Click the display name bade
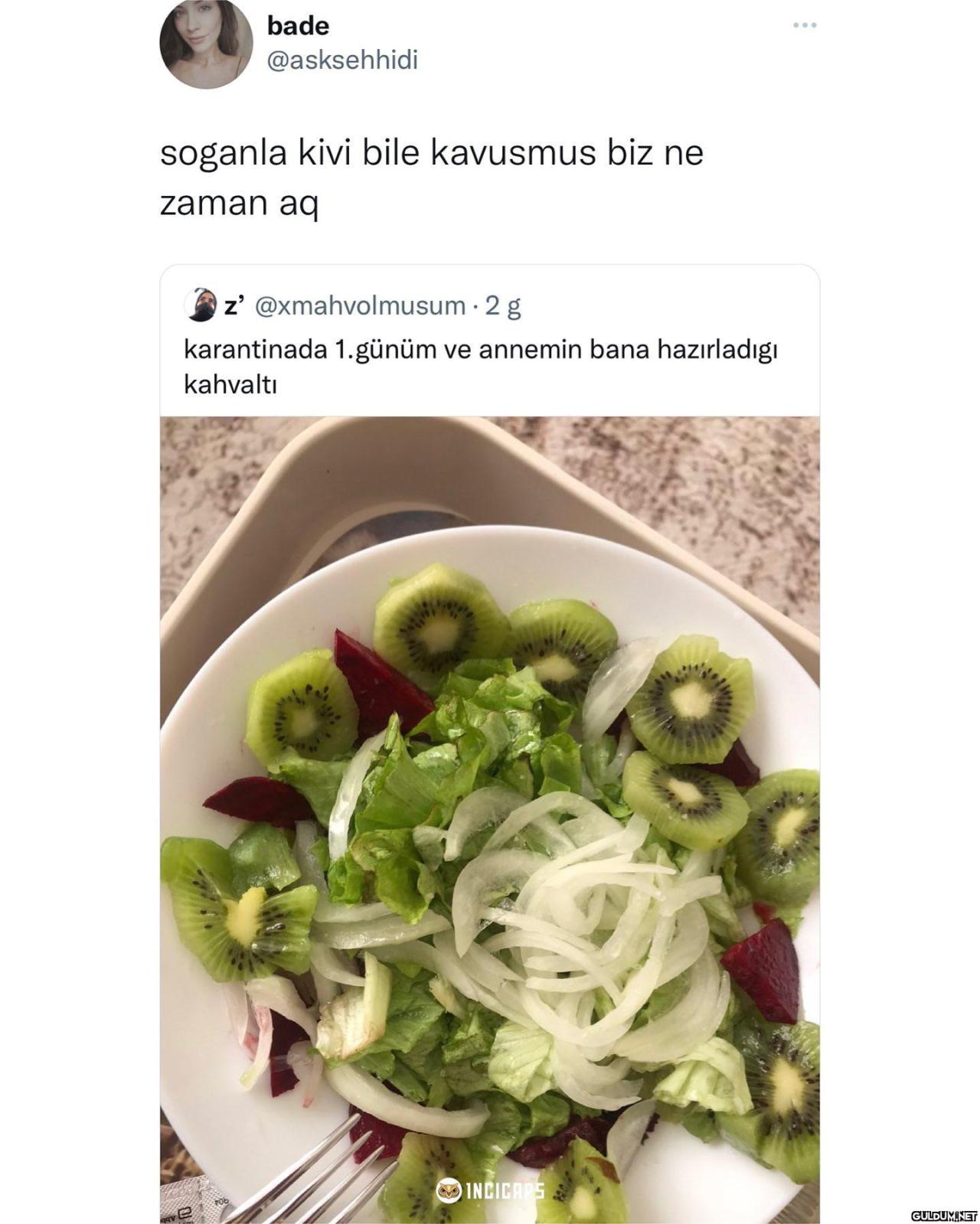 298,26
